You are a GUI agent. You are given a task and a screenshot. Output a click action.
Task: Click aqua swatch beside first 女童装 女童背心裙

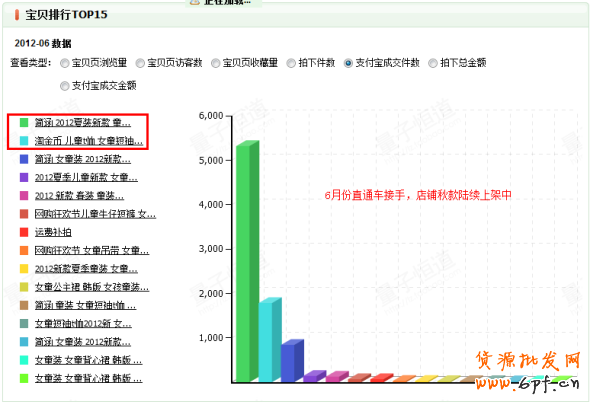point(24,360)
